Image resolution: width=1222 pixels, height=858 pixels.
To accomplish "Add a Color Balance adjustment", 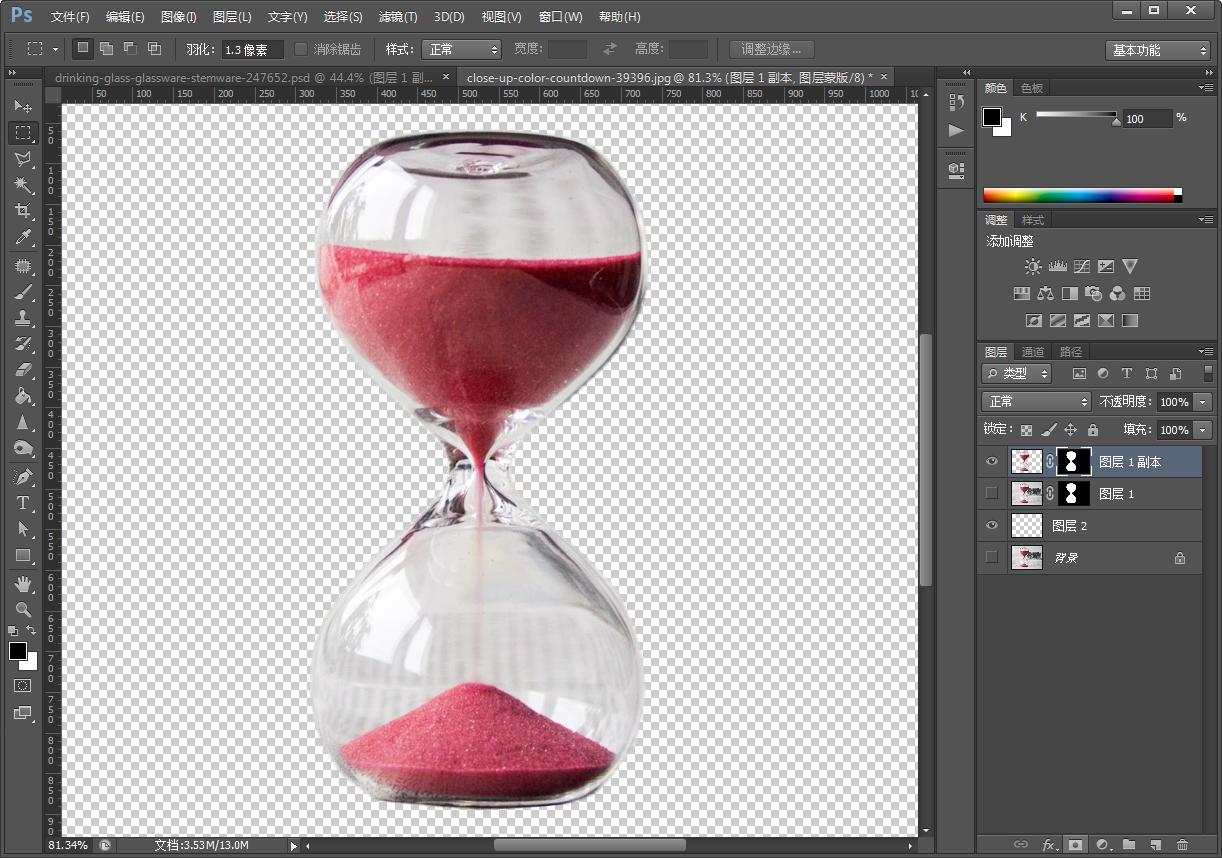I will pyautogui.click(x=1045, y=294).
